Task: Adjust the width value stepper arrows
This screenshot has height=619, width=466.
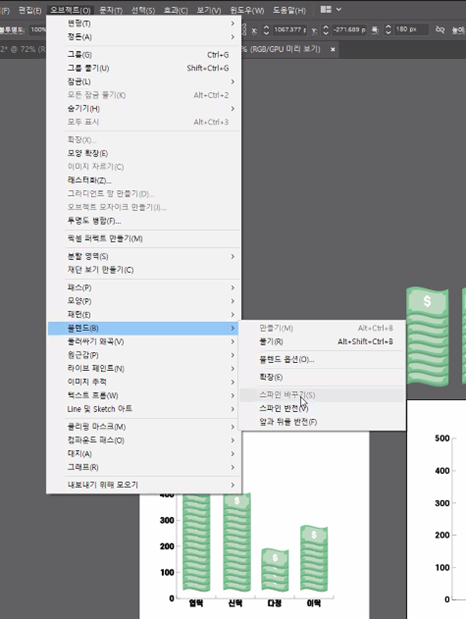Action: coord(388,30)
